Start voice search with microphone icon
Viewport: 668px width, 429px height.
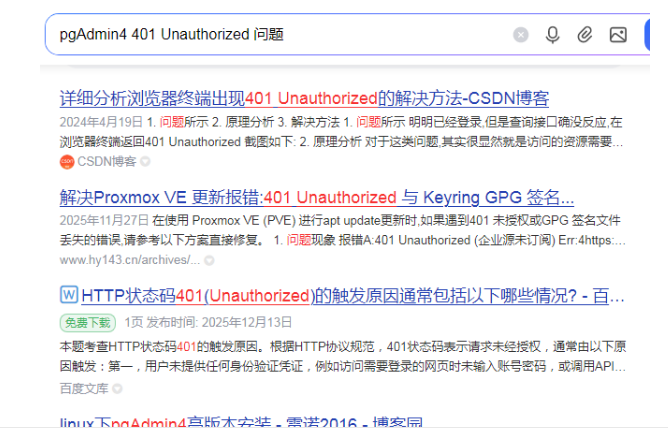pyautogui.click(x=553, y=35)
